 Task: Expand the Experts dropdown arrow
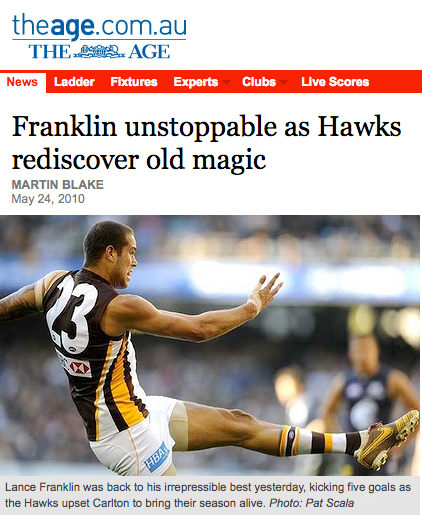[x=226, y=82]
